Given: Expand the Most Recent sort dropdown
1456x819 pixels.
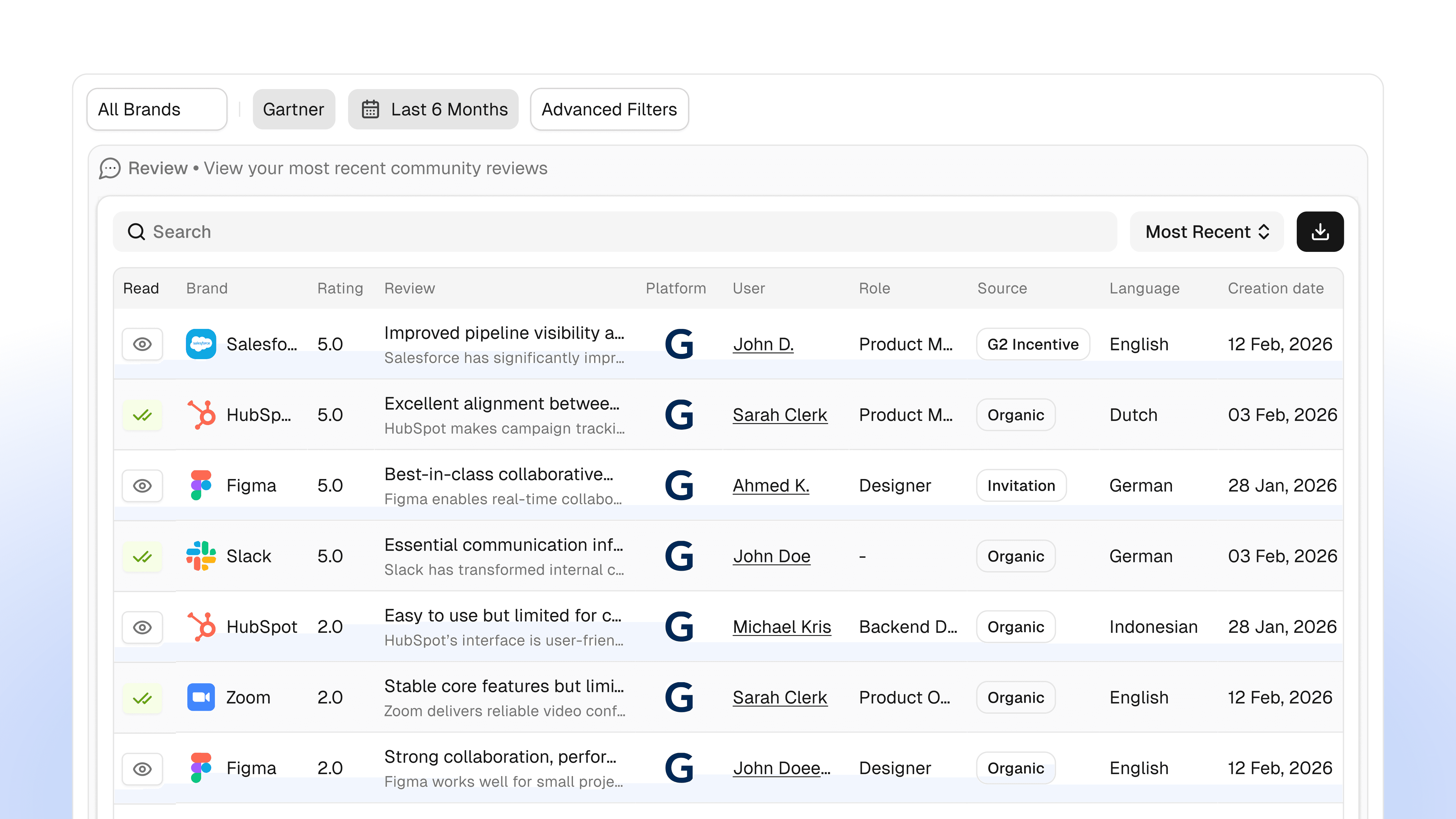Looking at the screenshot, I should [1206, 232].
